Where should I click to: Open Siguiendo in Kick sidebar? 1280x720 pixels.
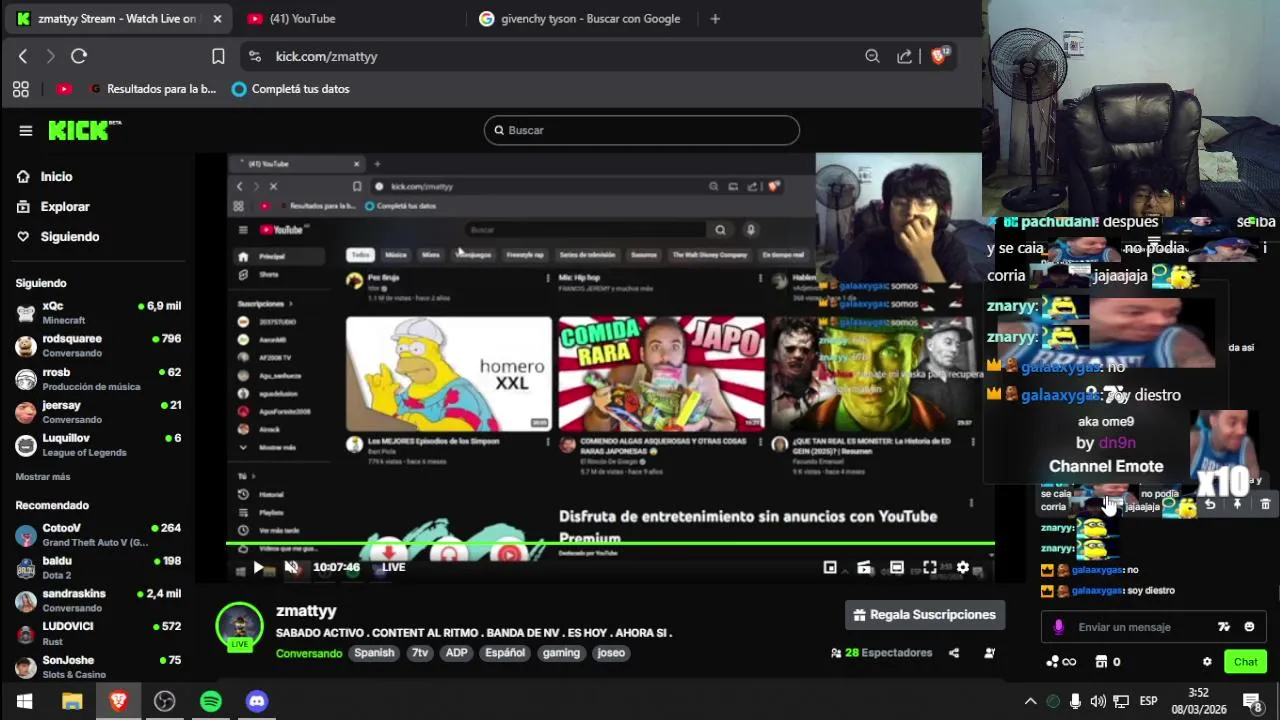(x=70, y=236)
